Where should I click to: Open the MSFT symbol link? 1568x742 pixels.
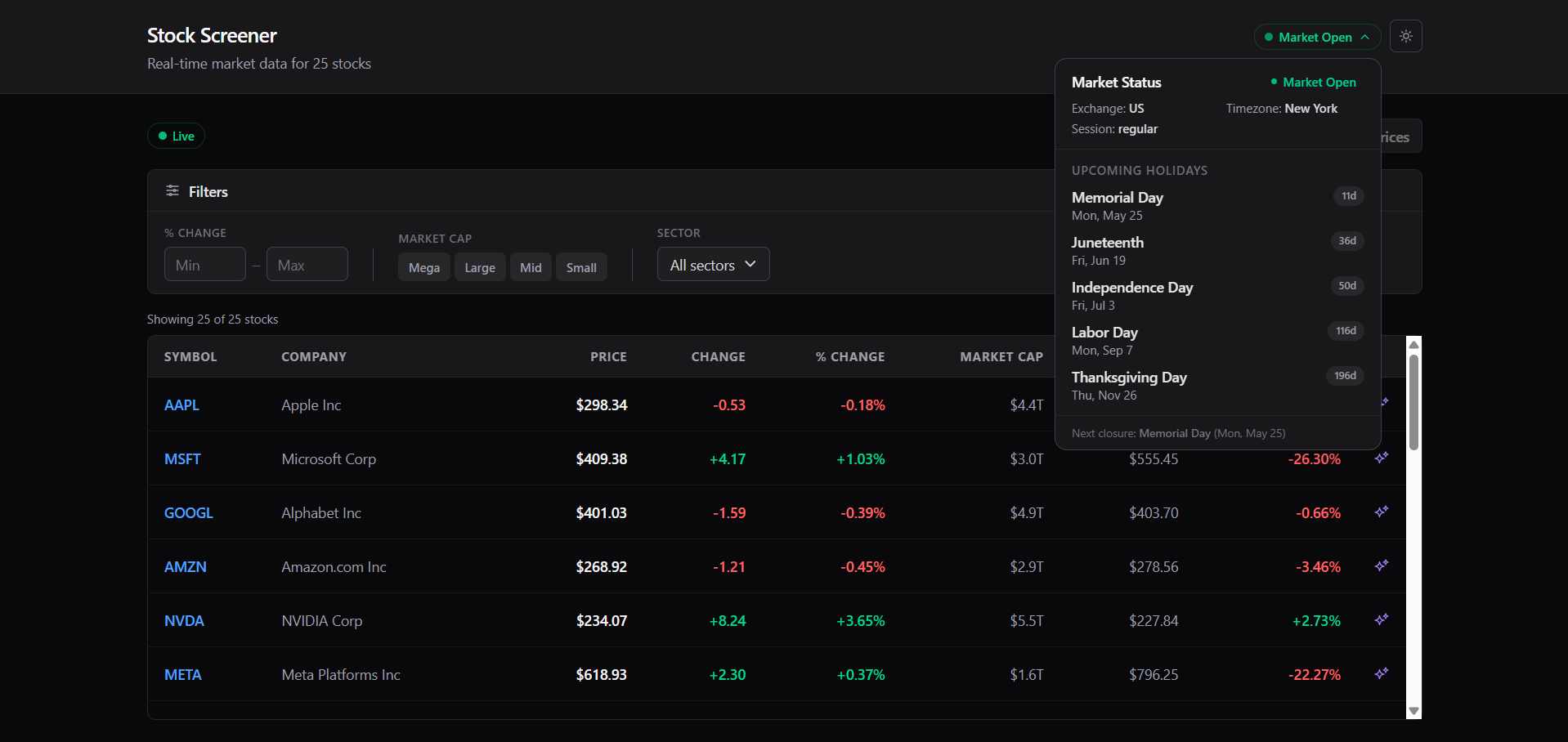(182, 458)
